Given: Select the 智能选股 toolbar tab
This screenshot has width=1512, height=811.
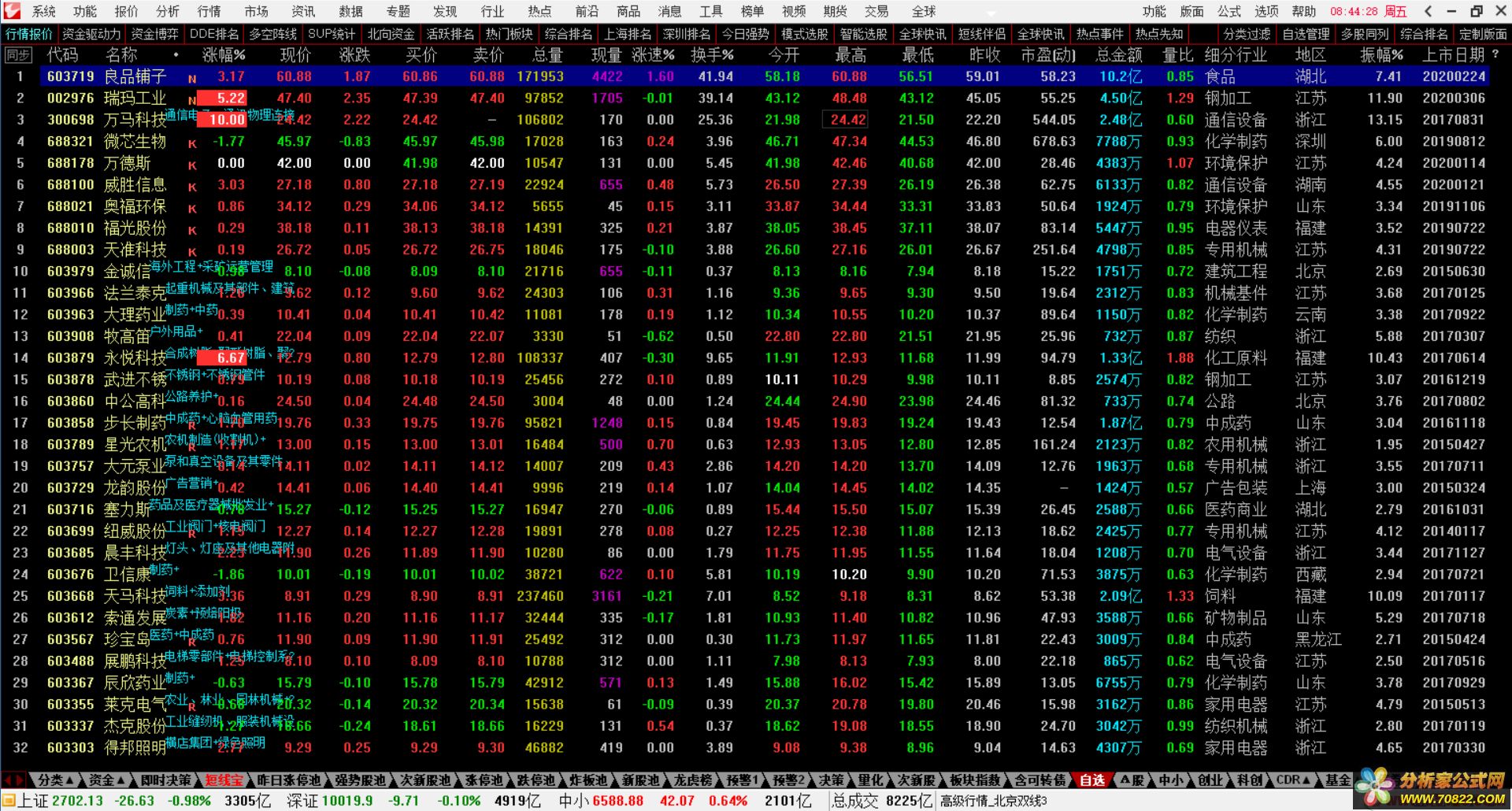Looking at the screenshot, I should pos(864,34).
